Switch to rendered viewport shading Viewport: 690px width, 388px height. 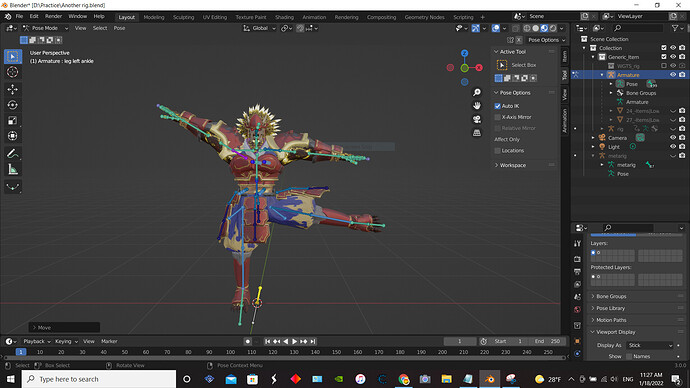(x=553, y=28)
